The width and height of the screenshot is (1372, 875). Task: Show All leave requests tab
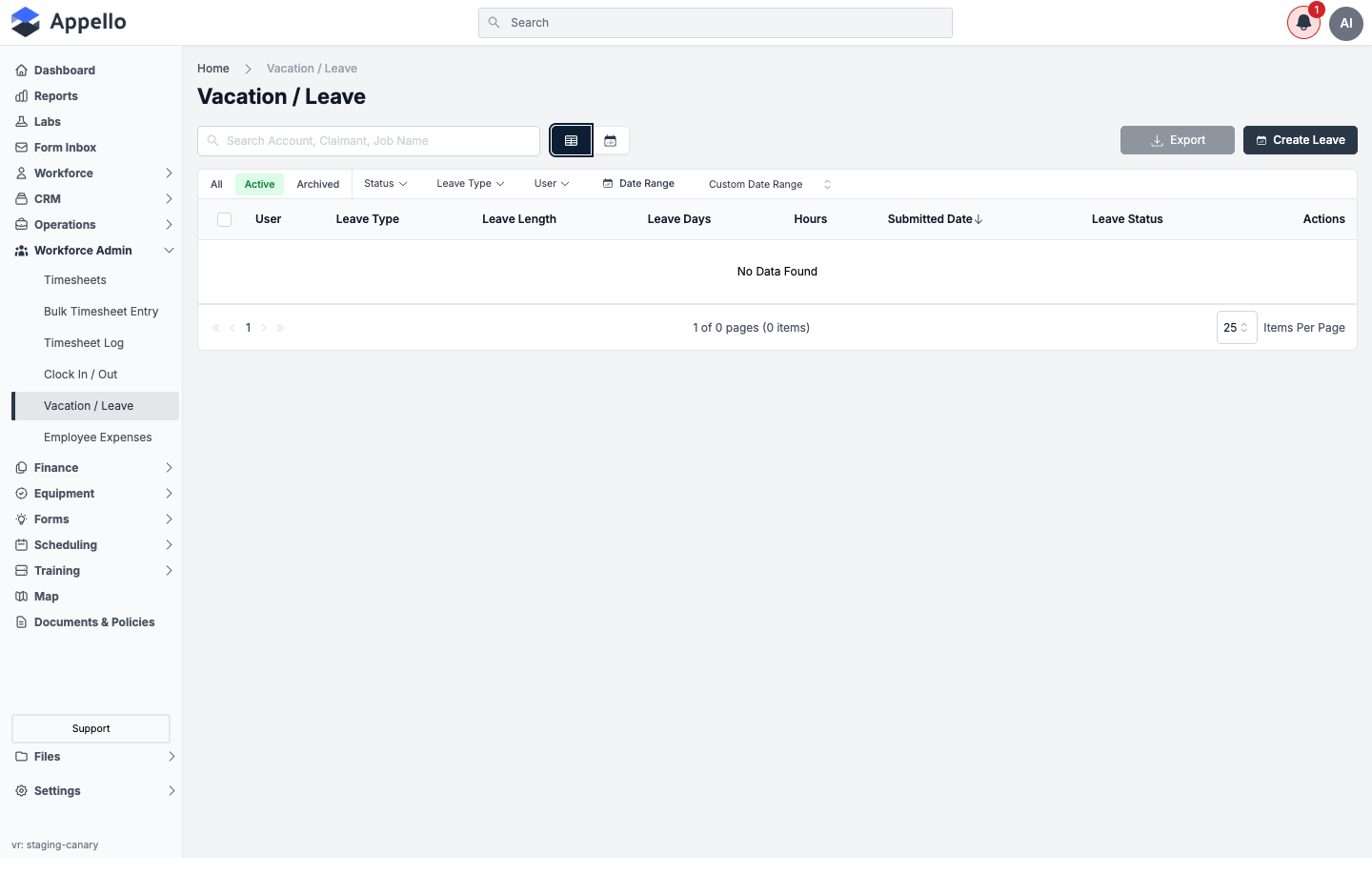[217, 185]
